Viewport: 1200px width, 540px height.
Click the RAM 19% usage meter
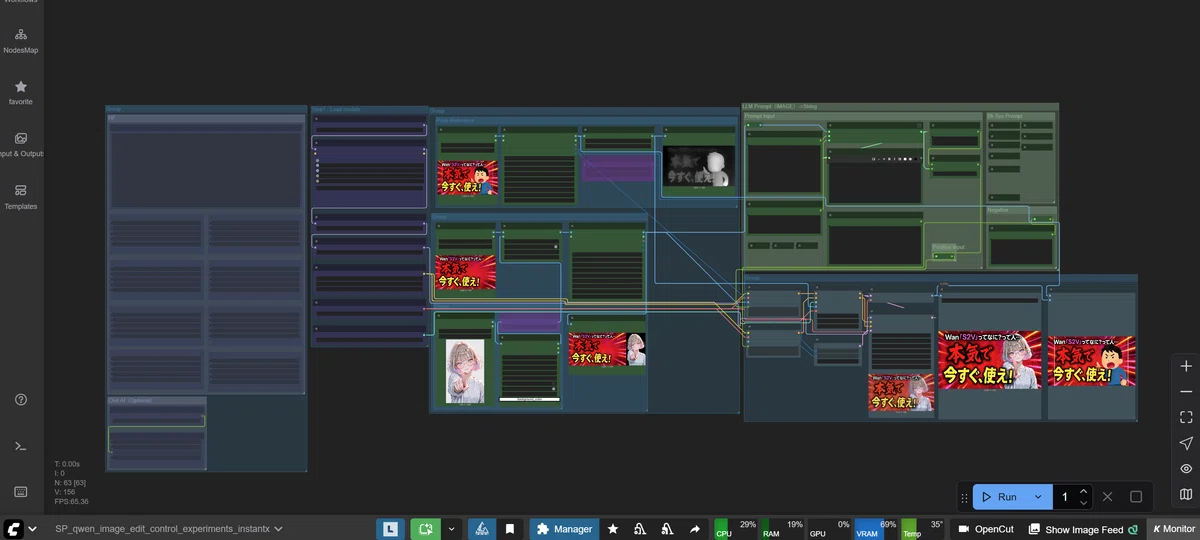[x=782, y=529]
